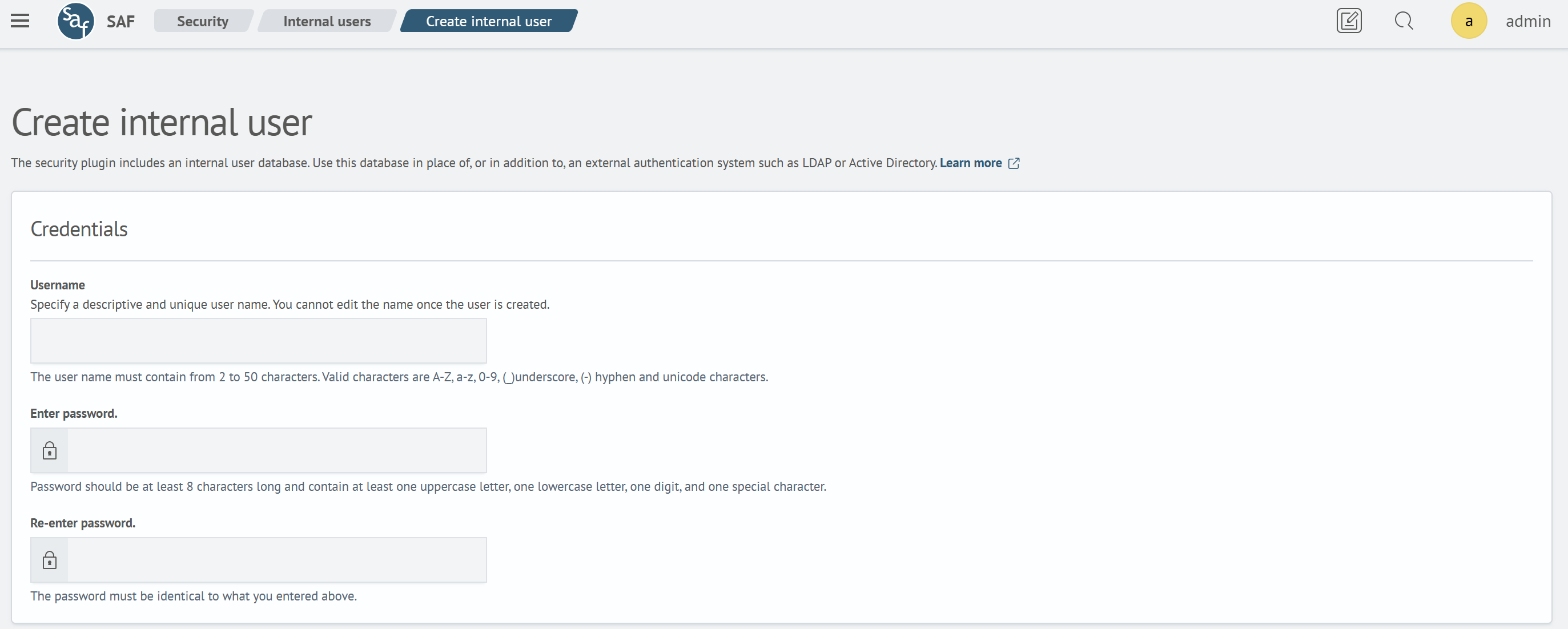Viewport: 1568px width, 629px height.
Task: Click the edit/pencil icon in the top toolbar
Action: tap(1349, 20)
